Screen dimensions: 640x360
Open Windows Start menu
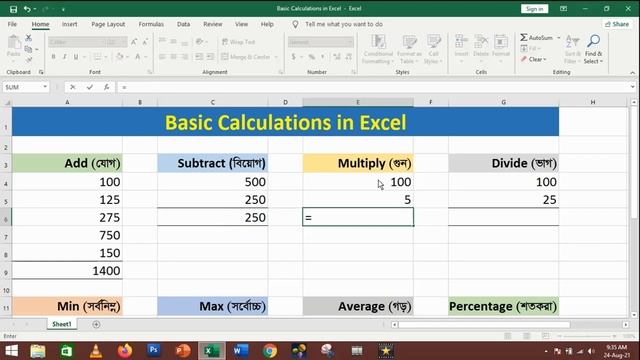[11, 351]
